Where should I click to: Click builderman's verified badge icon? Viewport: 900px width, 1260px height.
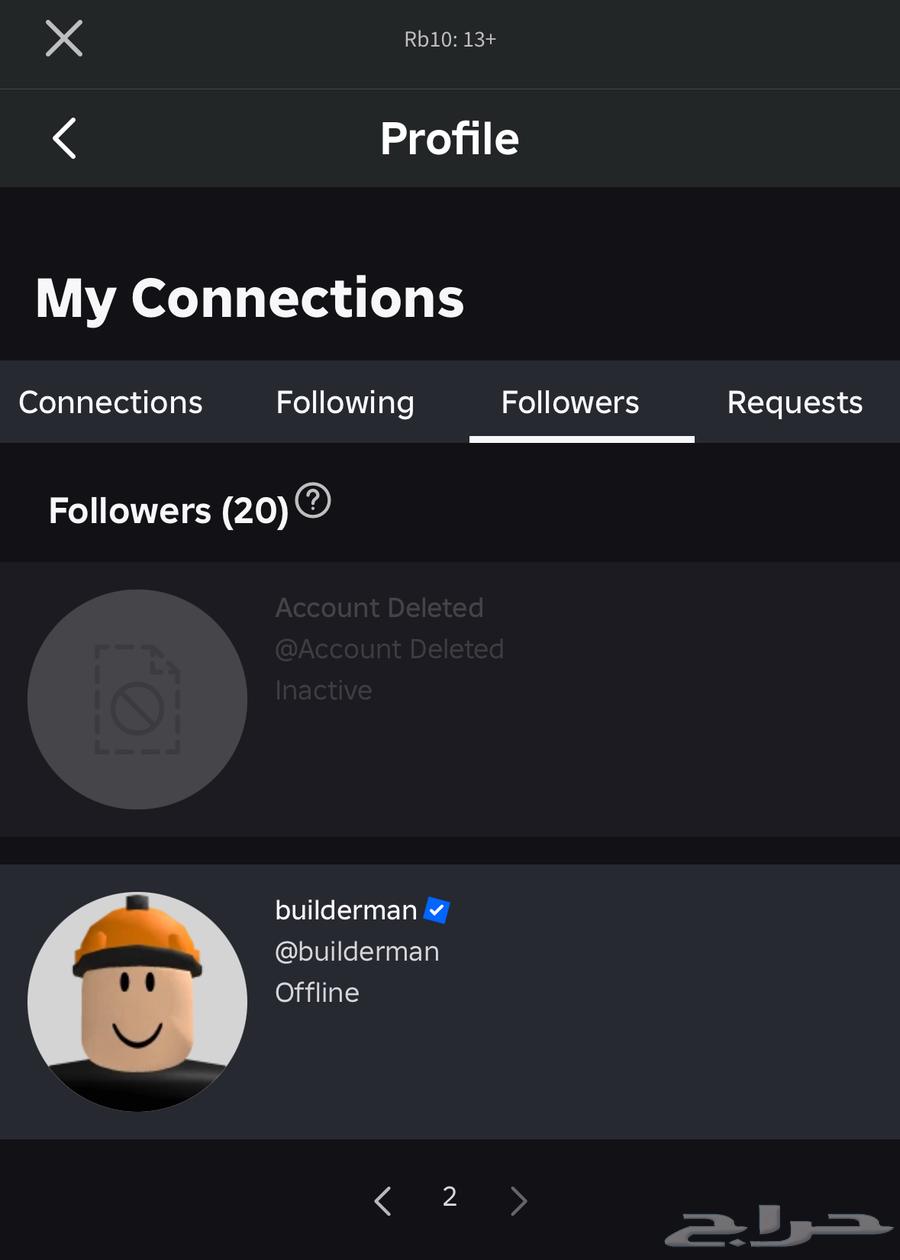coord(436,910)
